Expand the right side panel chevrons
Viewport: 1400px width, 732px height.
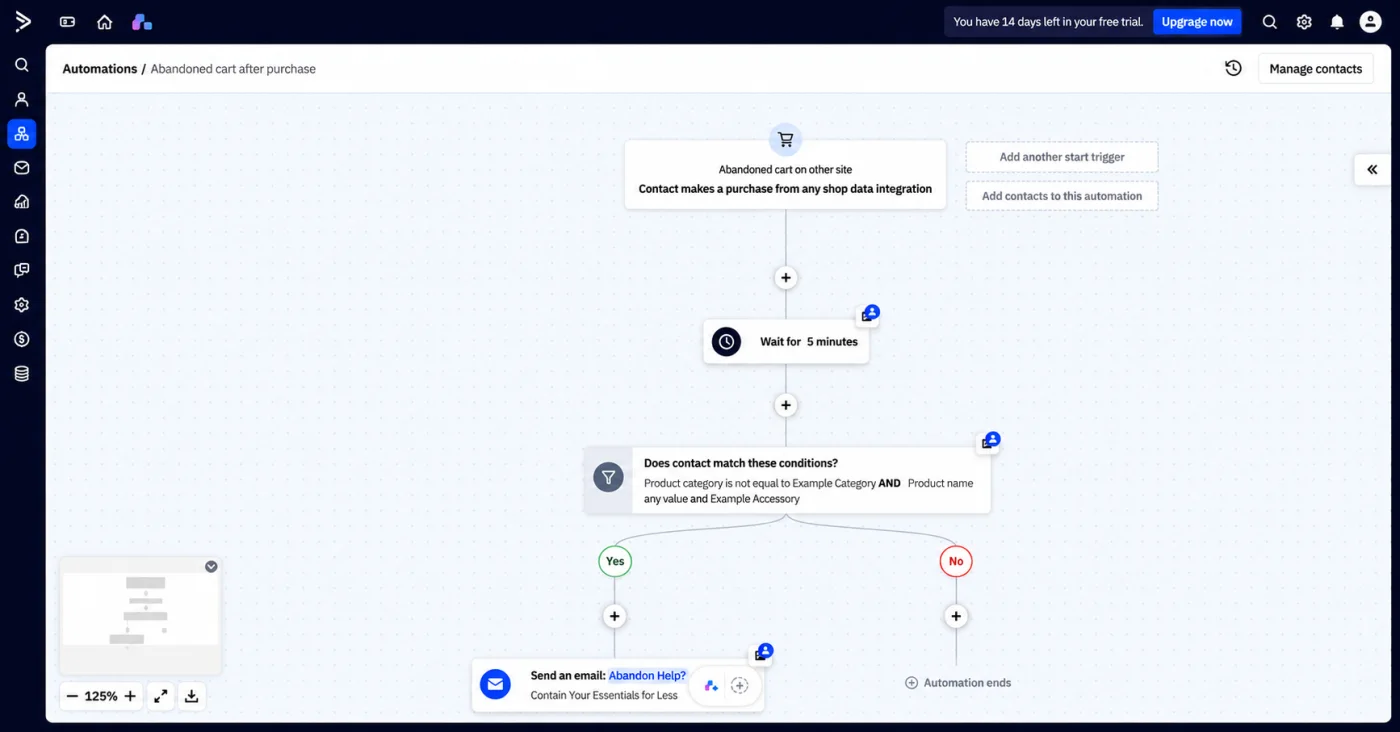point(1372,170)
